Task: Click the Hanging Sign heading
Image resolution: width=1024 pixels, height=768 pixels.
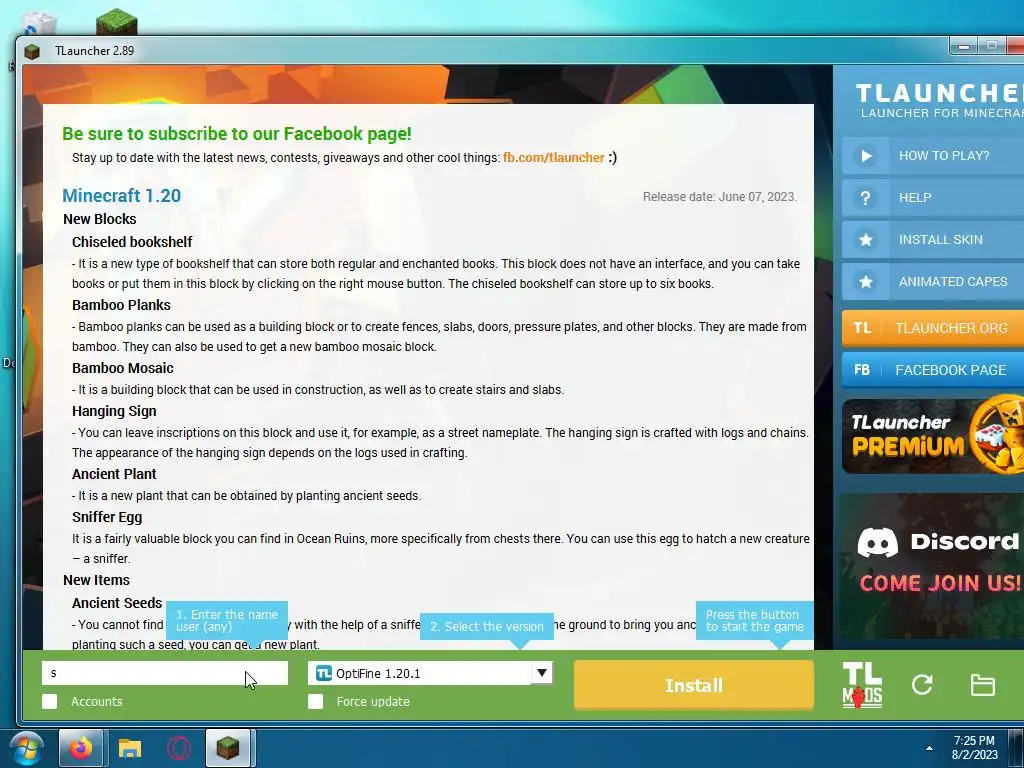Action: [x=114, y=411]
